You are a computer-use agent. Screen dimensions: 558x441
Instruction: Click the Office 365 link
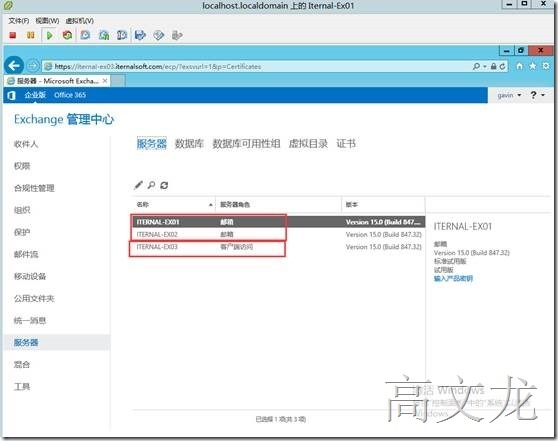pos(70,95)
